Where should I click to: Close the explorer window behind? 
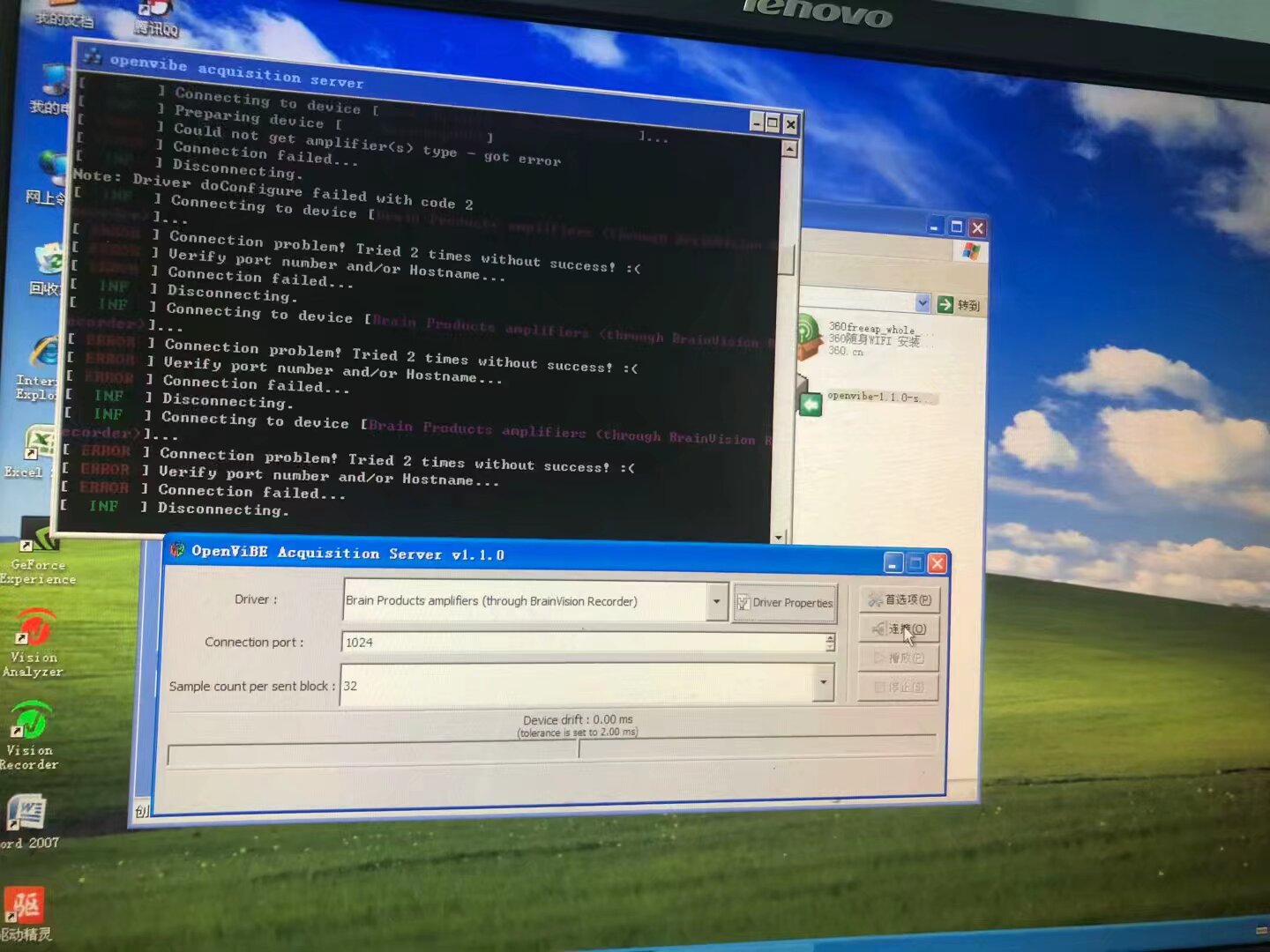[x=977, y=228]
